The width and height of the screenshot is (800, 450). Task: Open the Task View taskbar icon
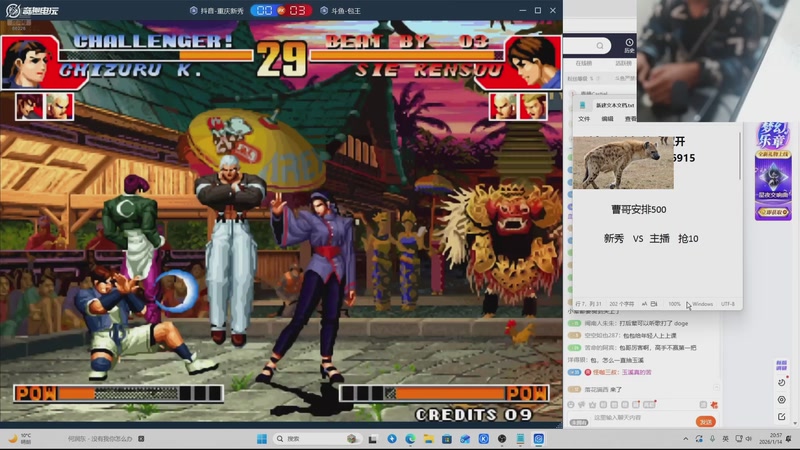[373, 439]
